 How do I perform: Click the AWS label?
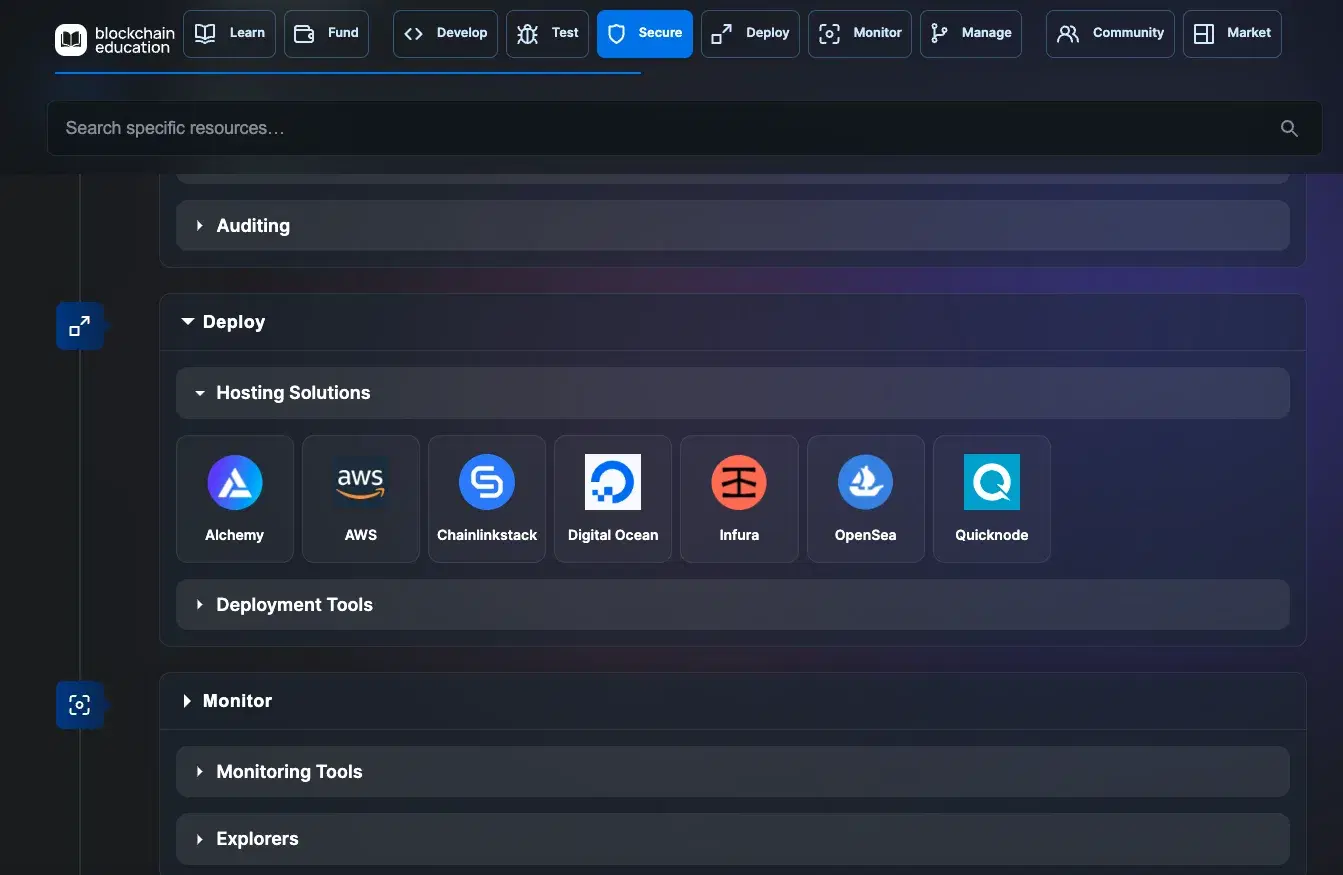coord(361,535)
